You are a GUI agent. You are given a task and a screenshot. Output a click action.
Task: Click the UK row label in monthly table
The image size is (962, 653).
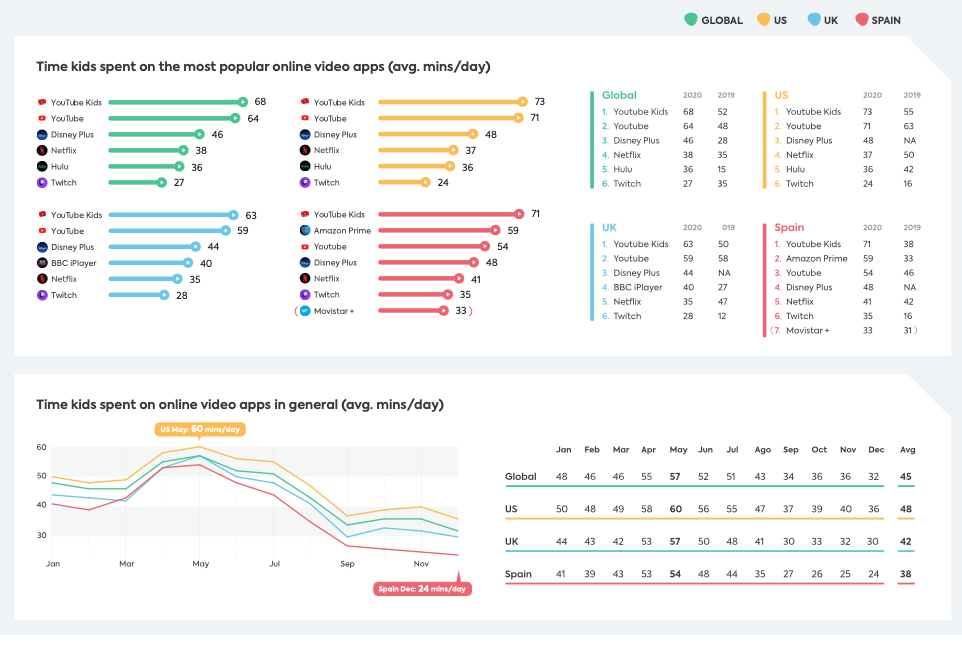pos(514,542)
